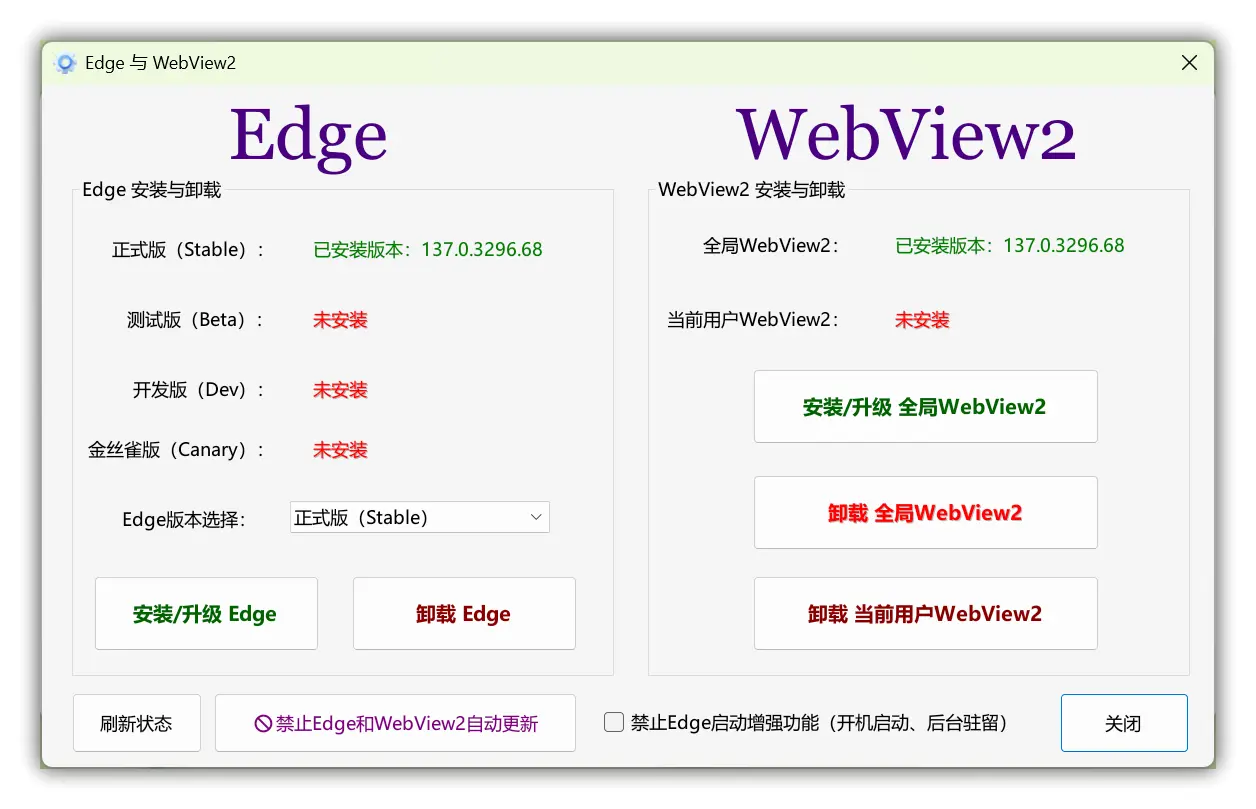Image resolution: width=1256 pixels, height=809 pixels.
Task: Click the app icon in the title bar
Action: click(x=66, y=63)
